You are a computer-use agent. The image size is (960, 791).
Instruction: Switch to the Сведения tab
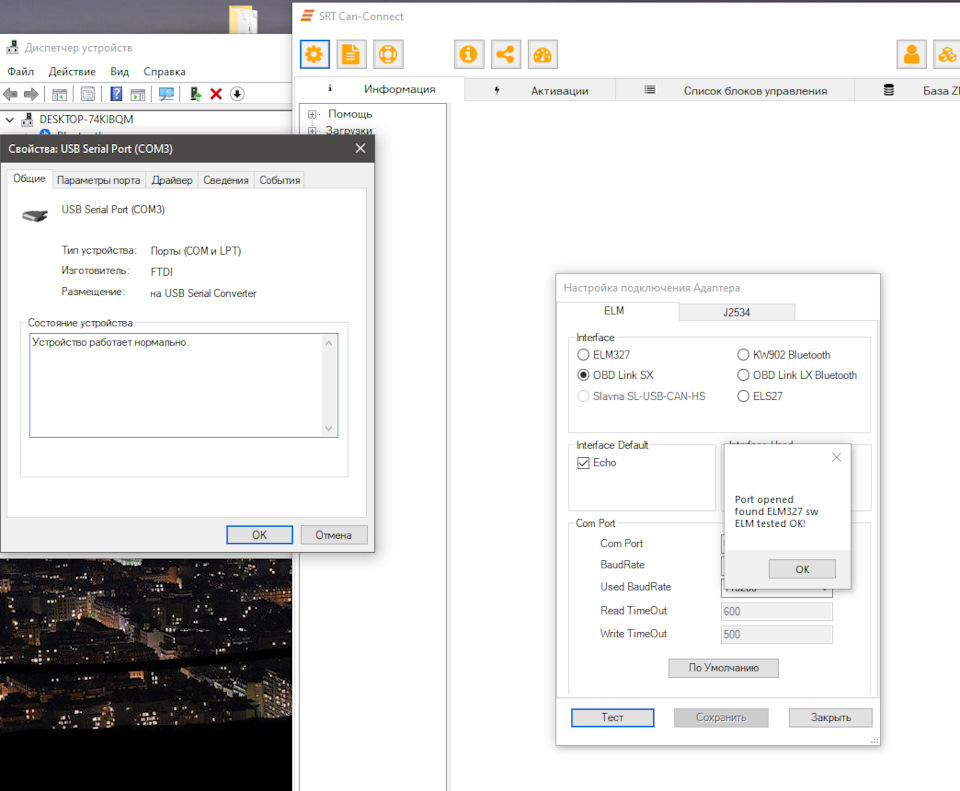tap(226, 180)
